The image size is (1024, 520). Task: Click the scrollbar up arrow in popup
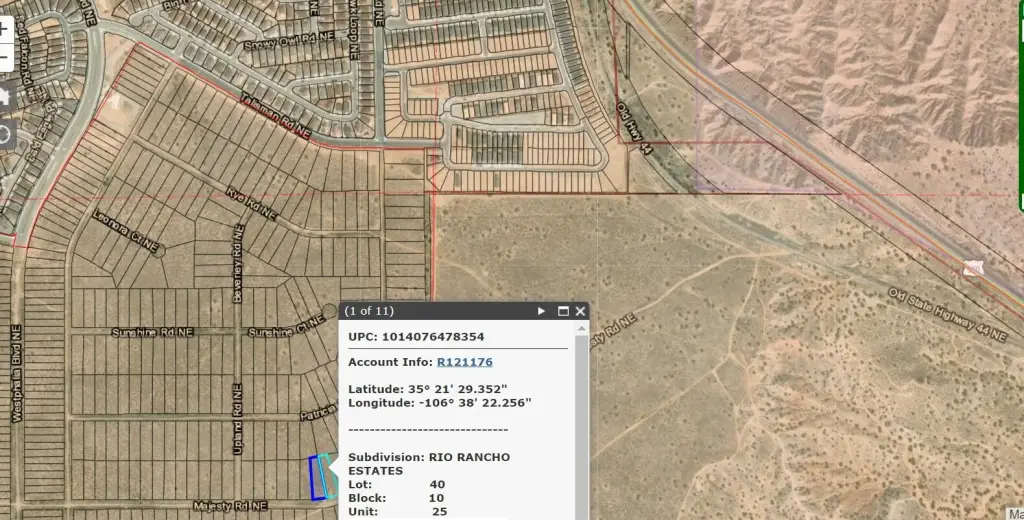pos(582,327)
